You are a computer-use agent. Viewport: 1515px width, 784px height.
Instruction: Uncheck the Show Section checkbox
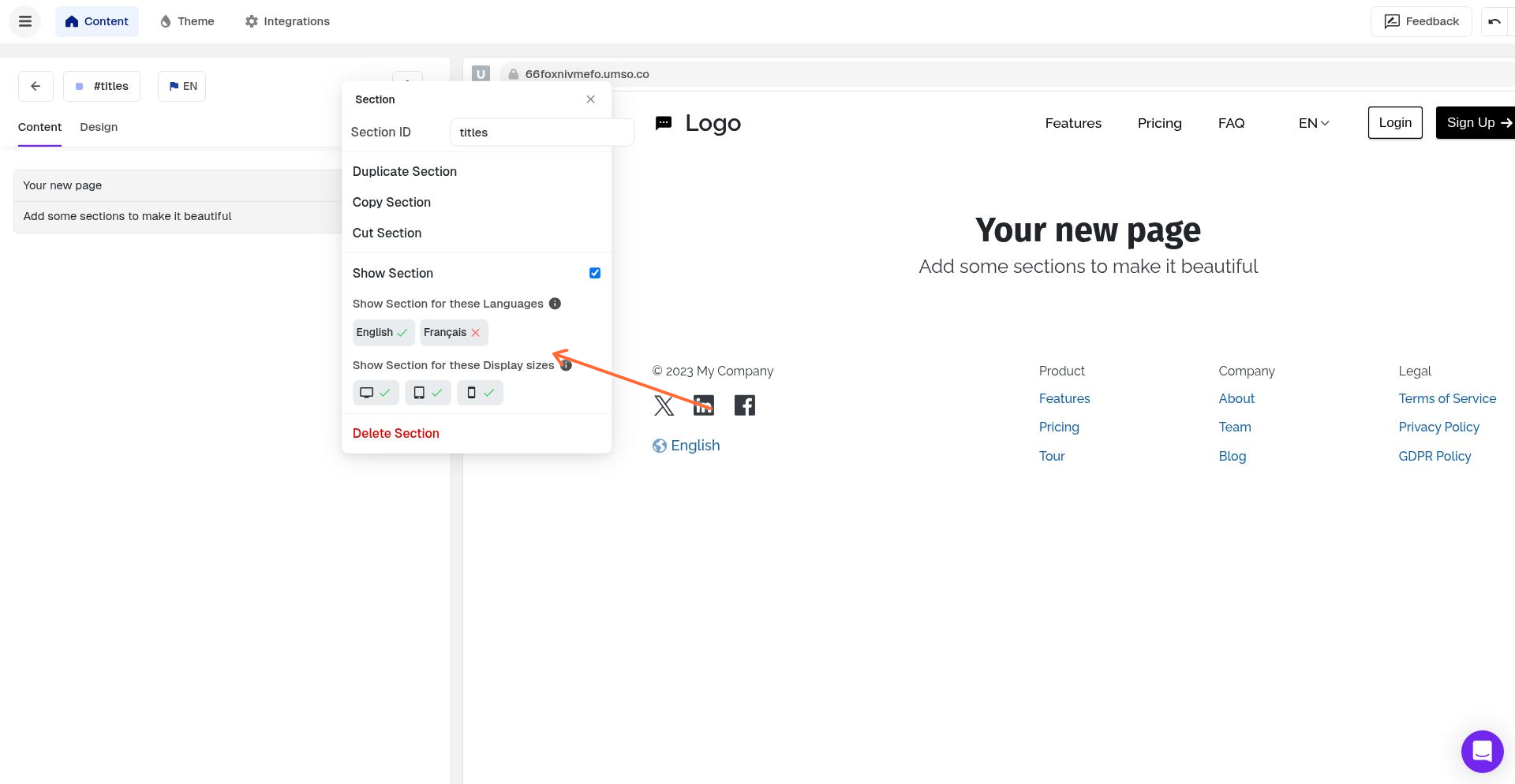(x=595, y=273)
